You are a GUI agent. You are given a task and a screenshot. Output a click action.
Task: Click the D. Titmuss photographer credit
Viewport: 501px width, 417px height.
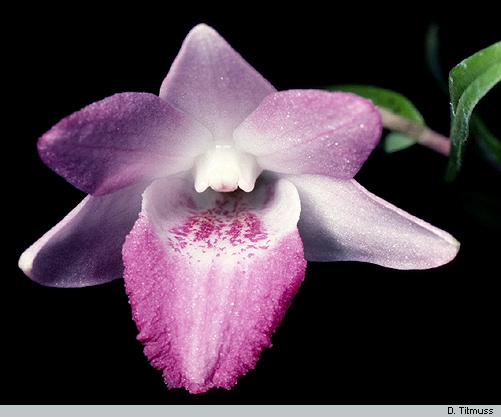(x=470, y=411)
